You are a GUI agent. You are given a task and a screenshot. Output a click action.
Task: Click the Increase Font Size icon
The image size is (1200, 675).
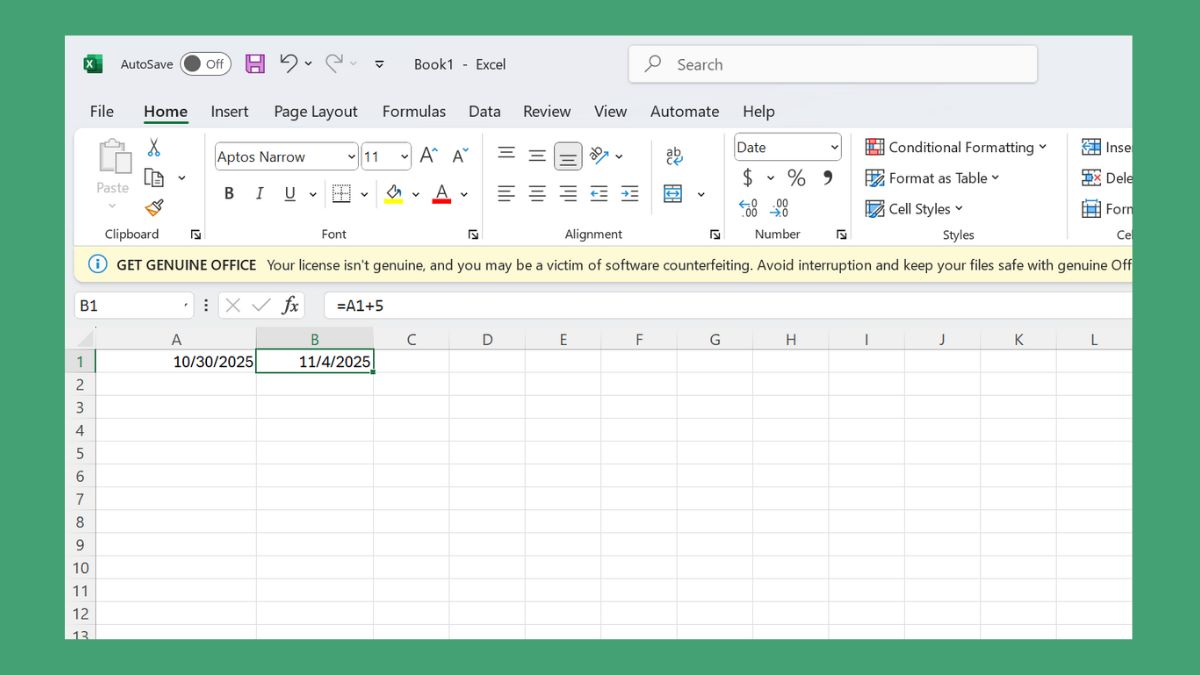[427, 155]
